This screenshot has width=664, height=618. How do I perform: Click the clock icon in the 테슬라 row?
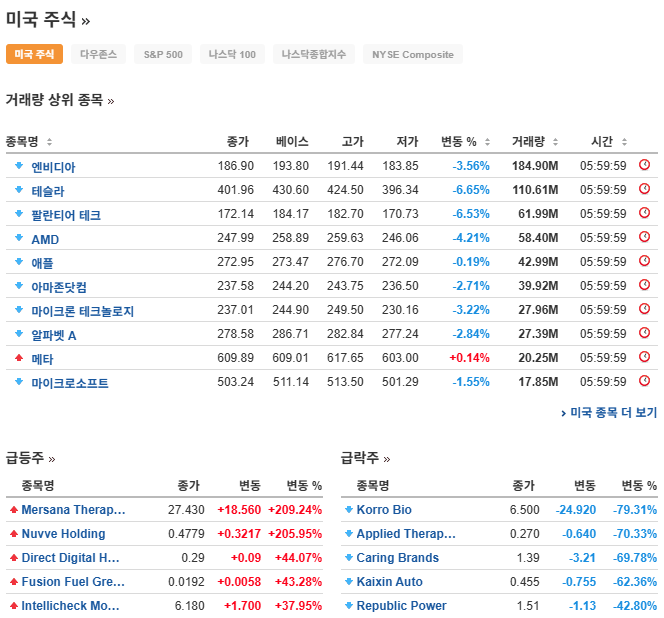coord(644,188)
